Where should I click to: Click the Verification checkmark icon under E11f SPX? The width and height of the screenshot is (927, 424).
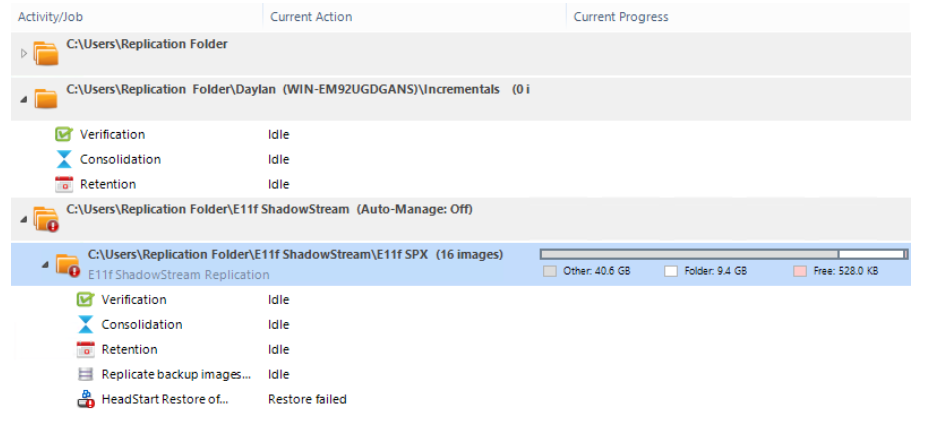(85, 300)
